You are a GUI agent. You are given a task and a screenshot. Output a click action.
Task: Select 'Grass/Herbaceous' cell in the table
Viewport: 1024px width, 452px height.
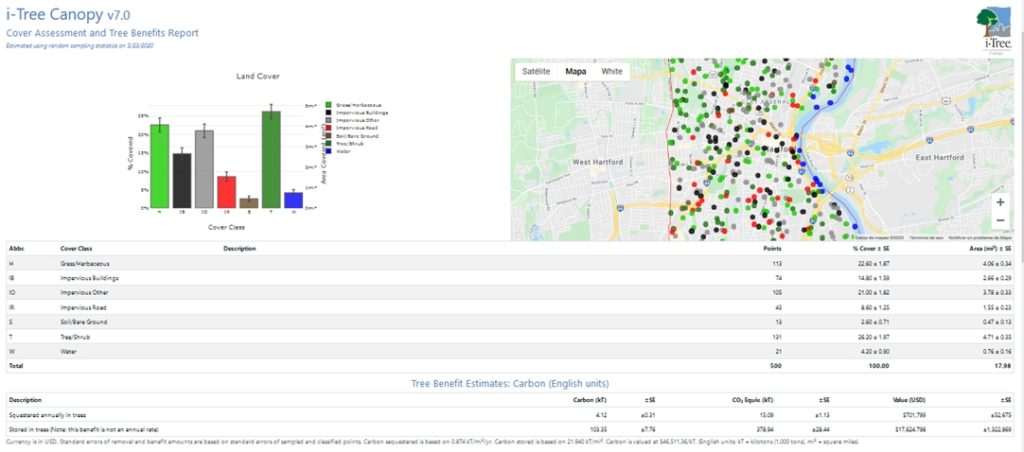[x=84, y=263]
